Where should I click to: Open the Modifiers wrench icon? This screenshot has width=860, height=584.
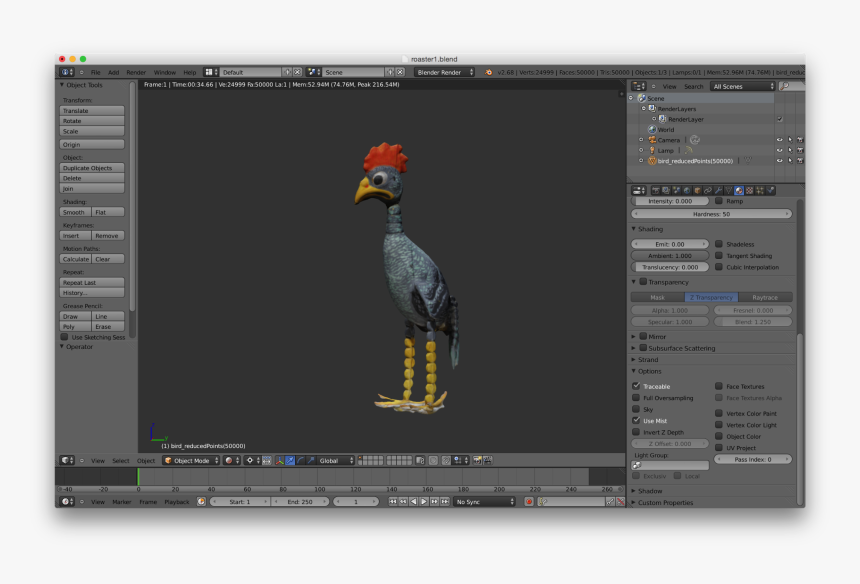coord(718,189)
